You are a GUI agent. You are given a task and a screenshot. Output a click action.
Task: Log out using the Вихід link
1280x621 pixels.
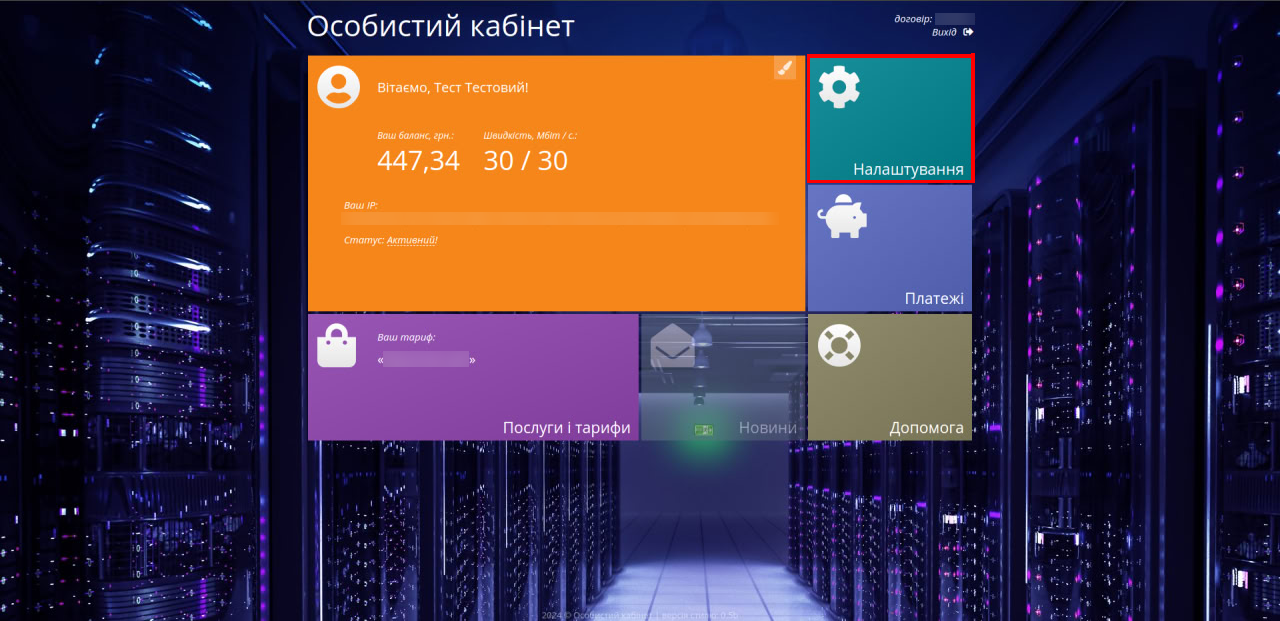944,32
